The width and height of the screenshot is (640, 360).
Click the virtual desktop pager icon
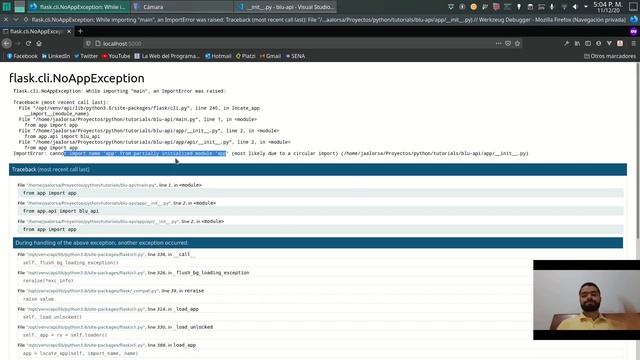tap(19, 7)
